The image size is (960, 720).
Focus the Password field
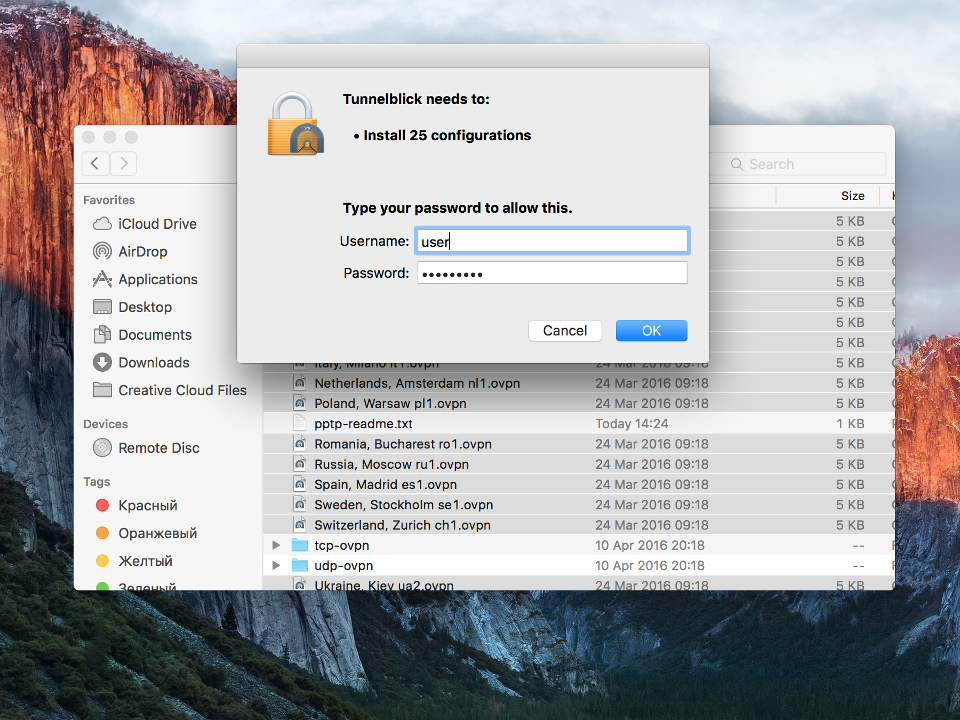coord(552,273)
